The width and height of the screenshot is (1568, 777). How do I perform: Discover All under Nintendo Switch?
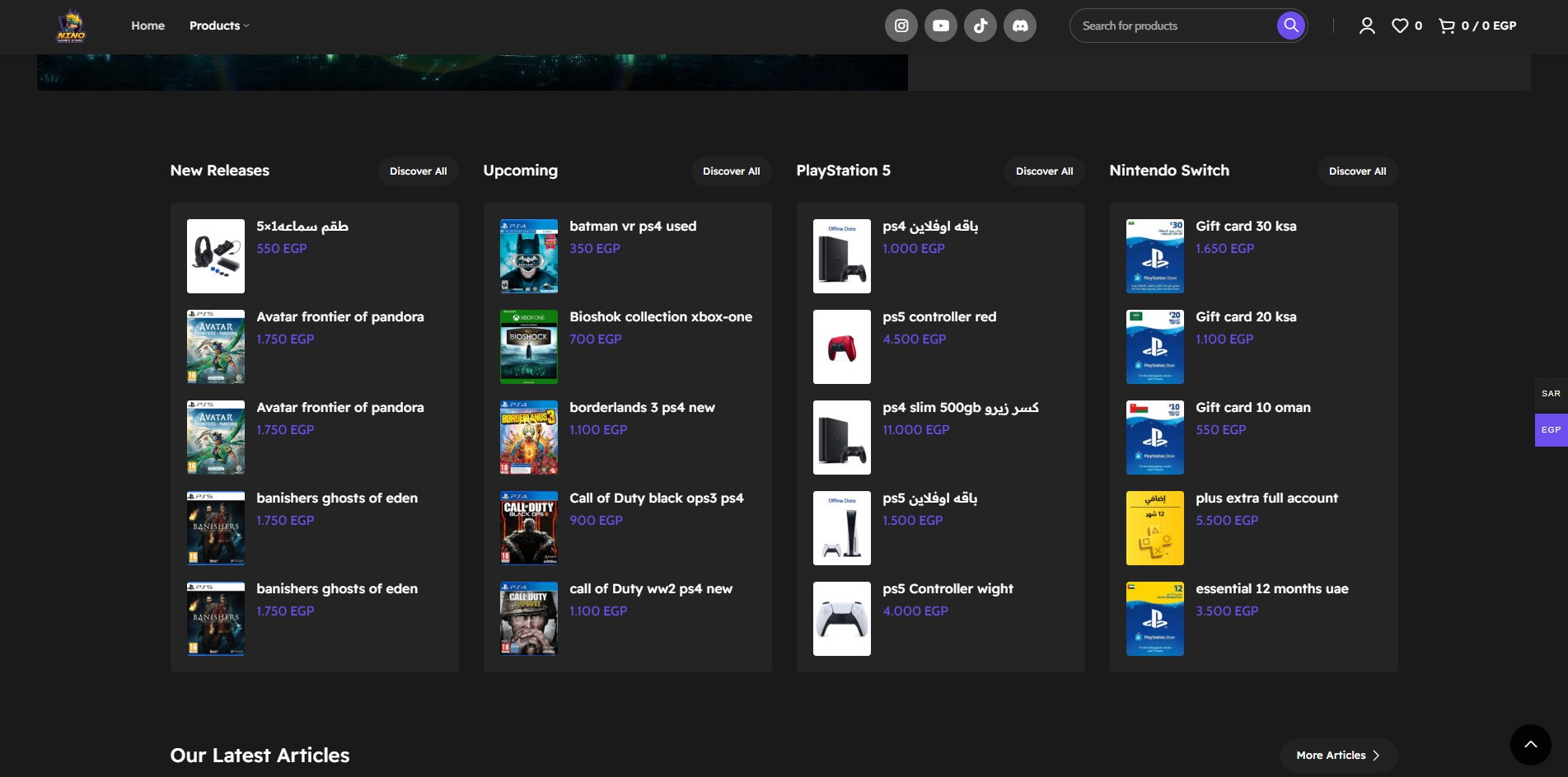(1358, 171)
